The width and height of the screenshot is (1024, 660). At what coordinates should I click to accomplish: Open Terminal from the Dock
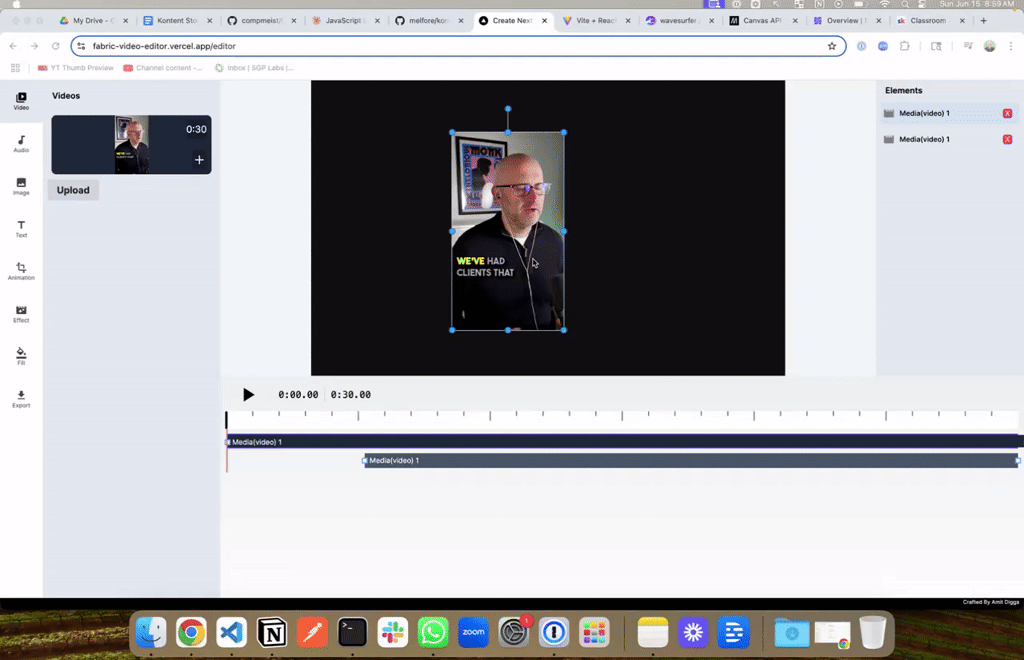pos(353,633)
